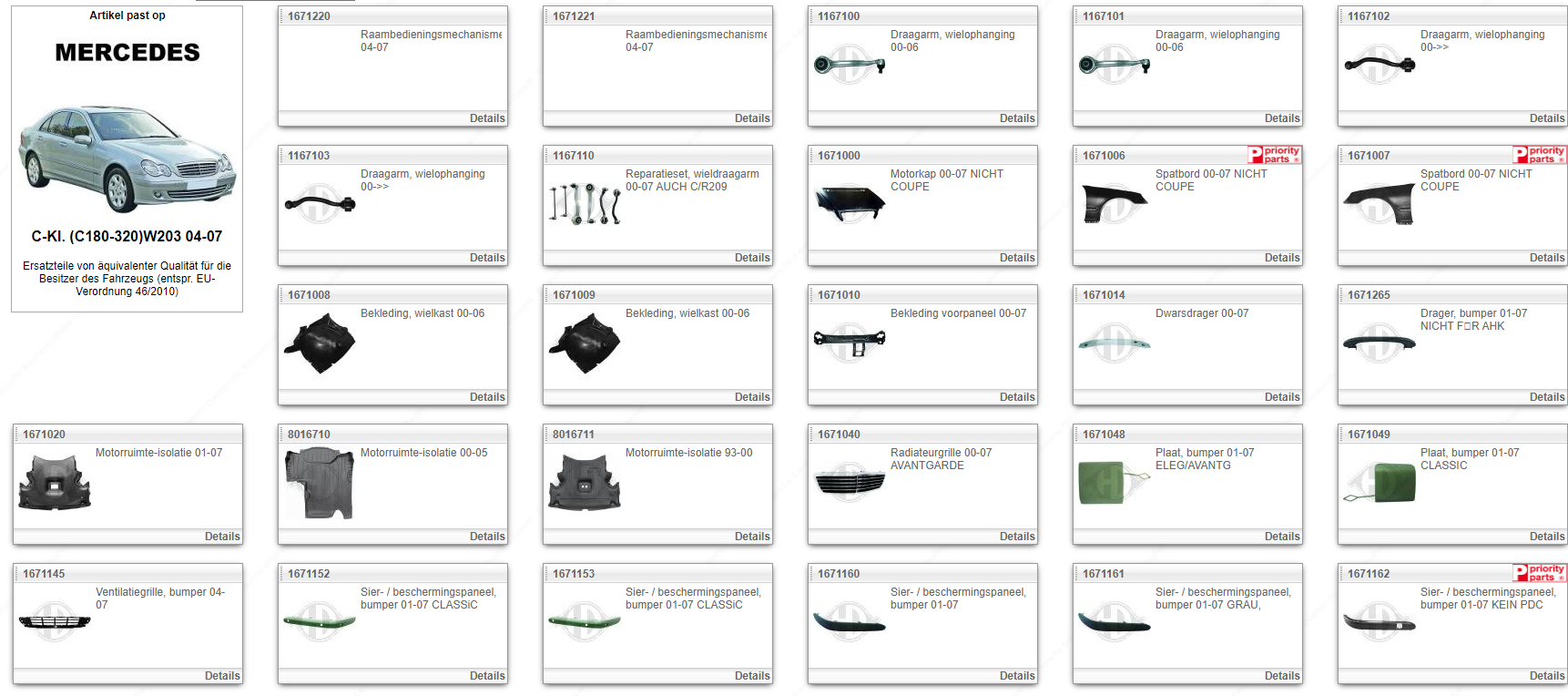Screen dimensions: 1568x696
Task: Open Details for Spatbord 1671007
Action: tap(1547, 258)
